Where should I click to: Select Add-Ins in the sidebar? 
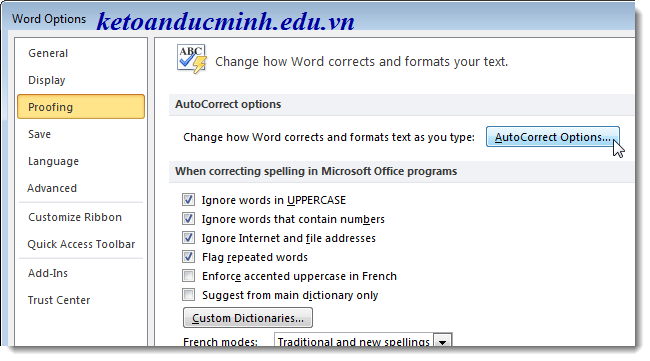click(48, 273)
